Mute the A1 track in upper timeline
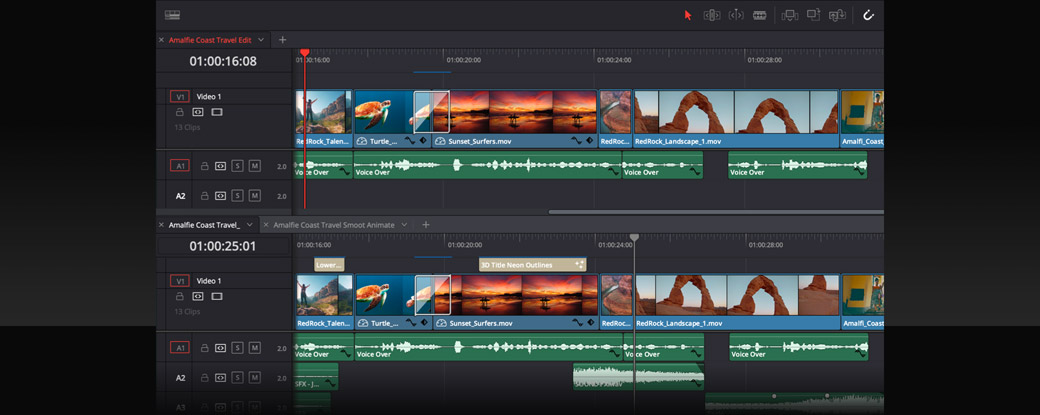 [x=254, y=166]
